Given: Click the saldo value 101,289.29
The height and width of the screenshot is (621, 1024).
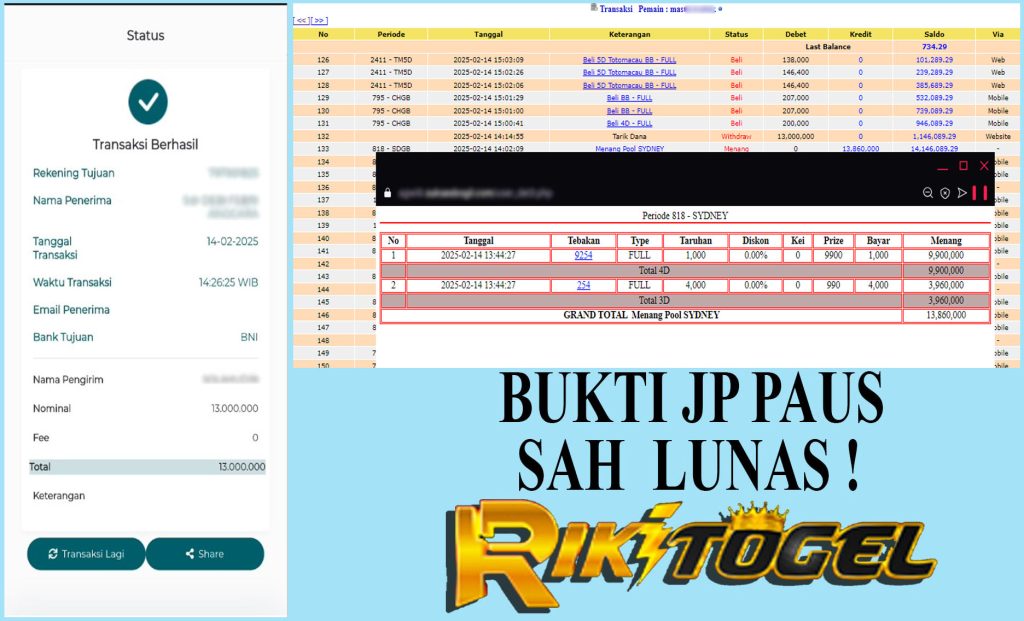Looking at the screenshot, I should pos(934,59).
